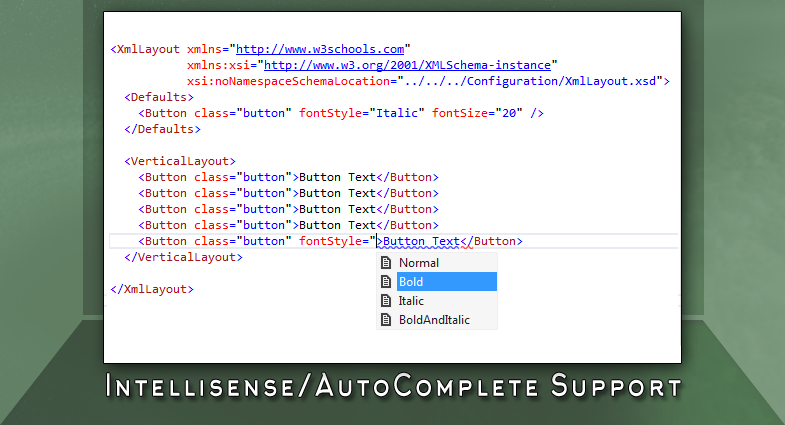
Task: Click the XmlLayout.xsd path value
Action: 530,81
